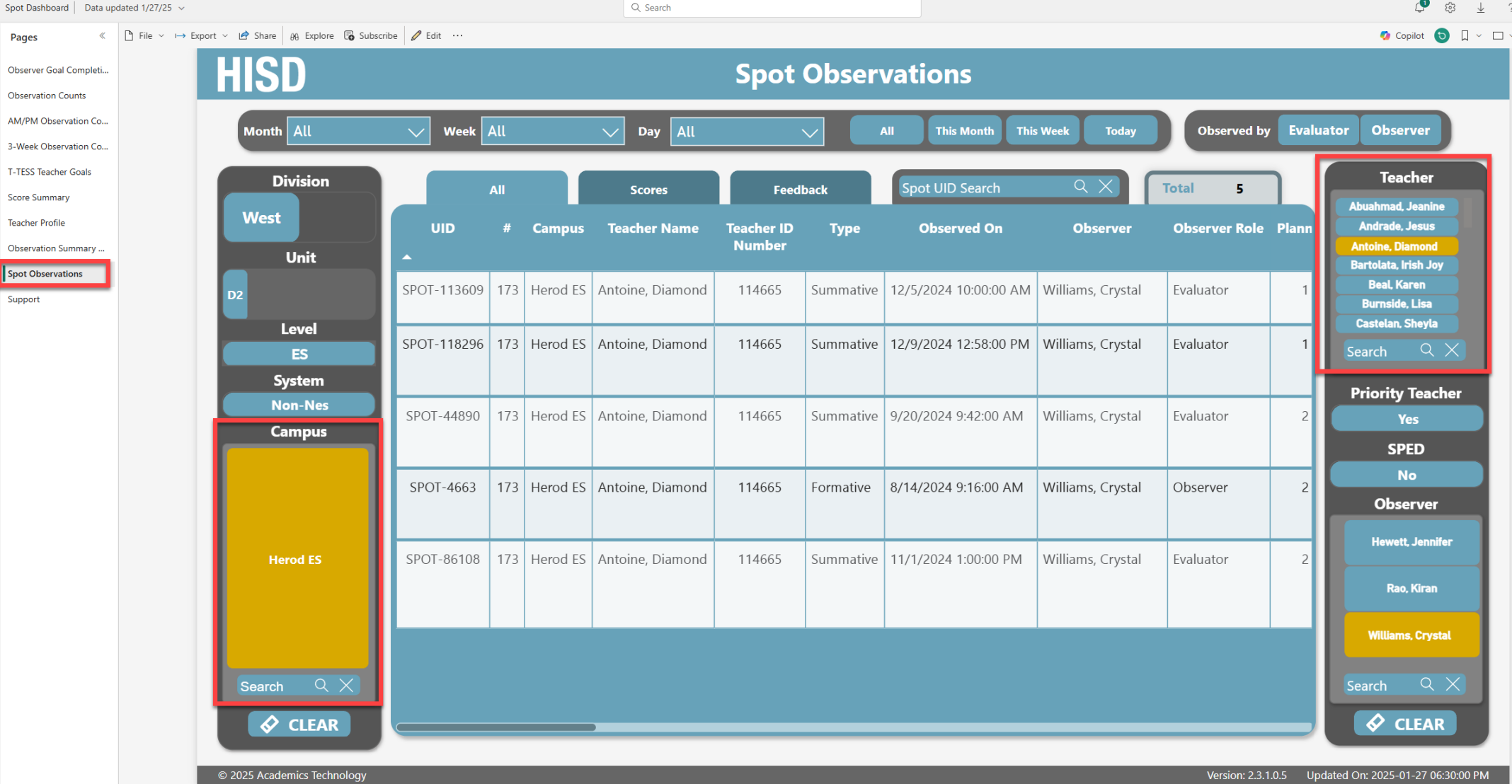The height and width of the screenshot is (784, 1512).
Task: Click the green refresh icon
Action: pos(1442,35)
